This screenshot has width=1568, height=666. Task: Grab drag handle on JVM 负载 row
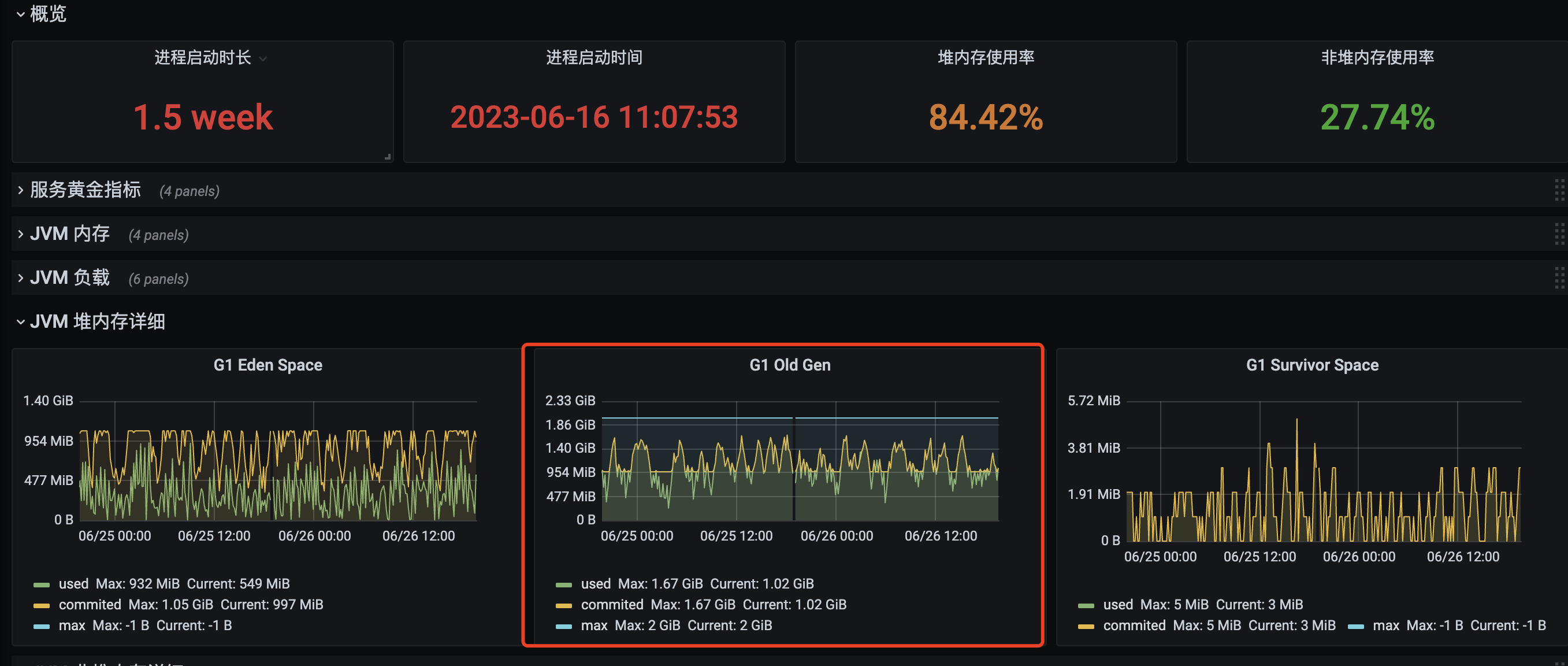(1559, 278)
